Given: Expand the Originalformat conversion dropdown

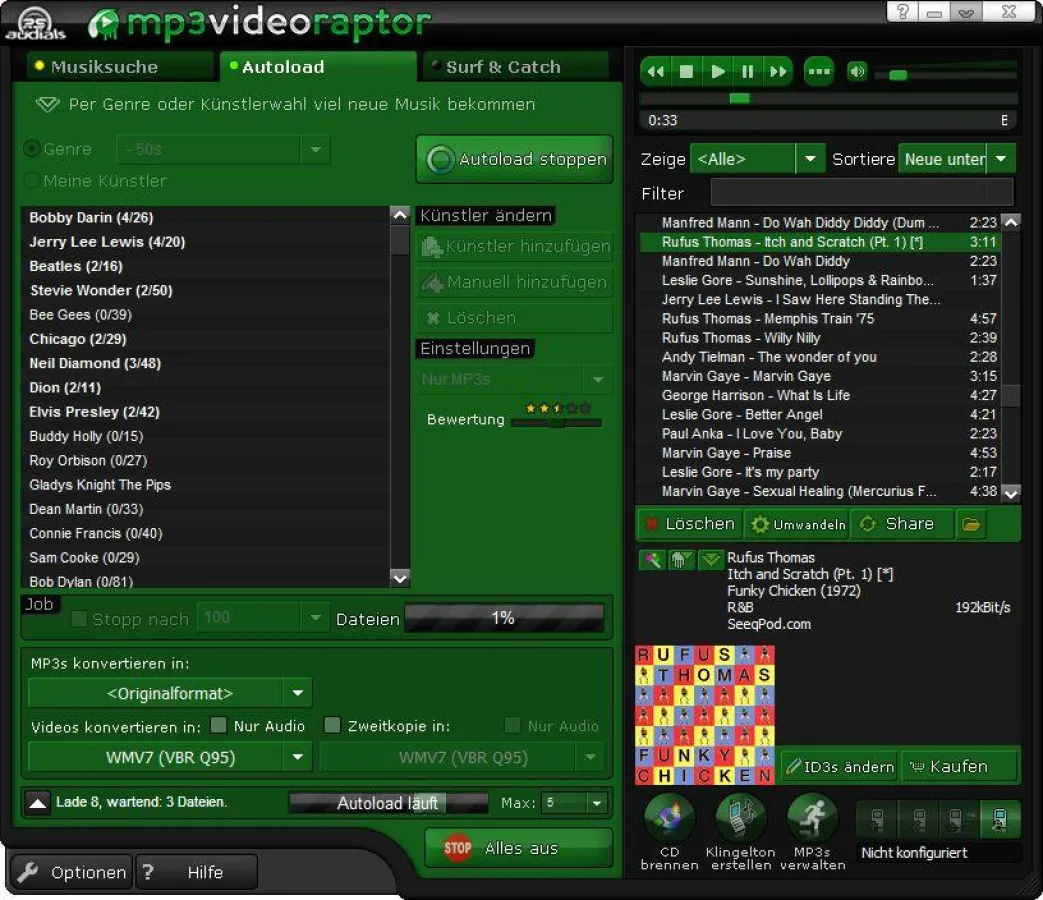Looking at the screenshot, I should pyautogui.click(x=296, y=692).
